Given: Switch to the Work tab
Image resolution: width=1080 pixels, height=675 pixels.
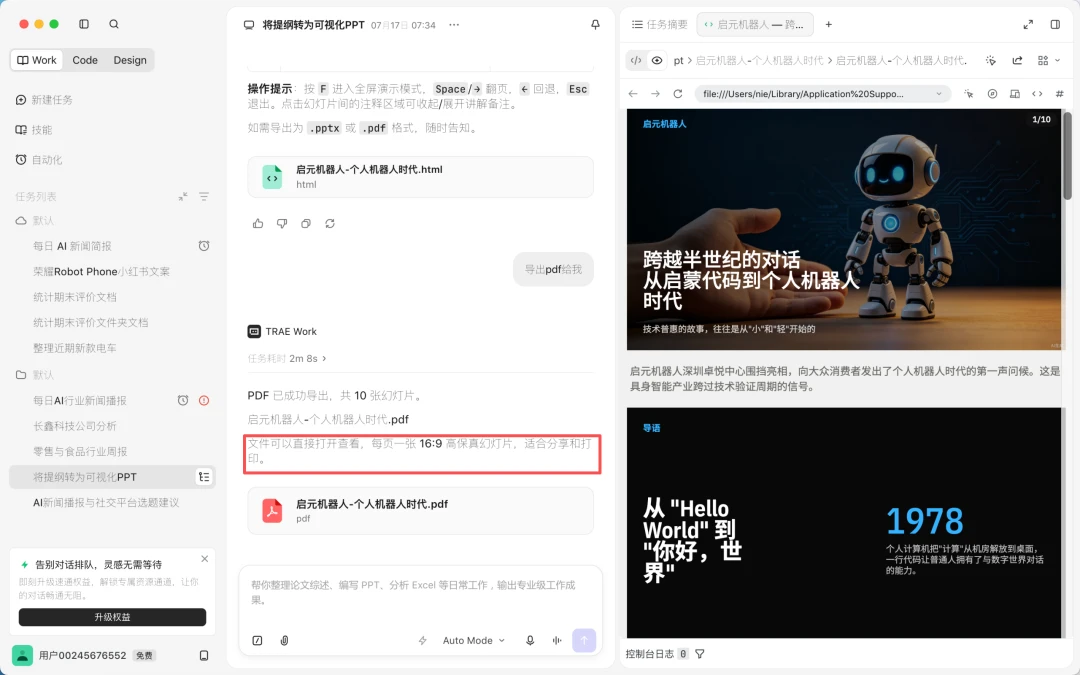Looking at the screenshot, I should coord(37,60).
